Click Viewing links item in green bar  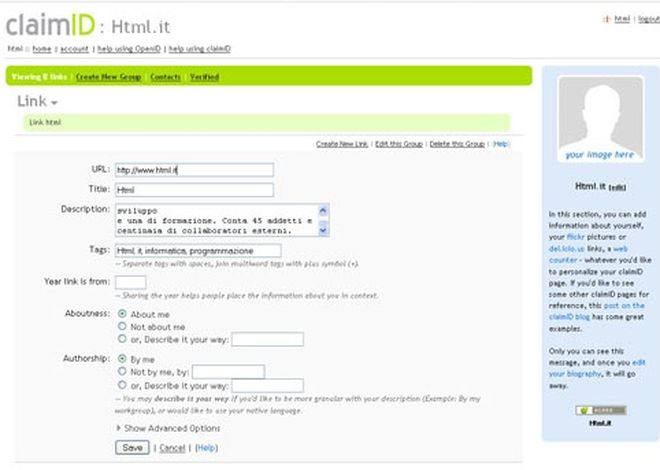click(39, 77)
